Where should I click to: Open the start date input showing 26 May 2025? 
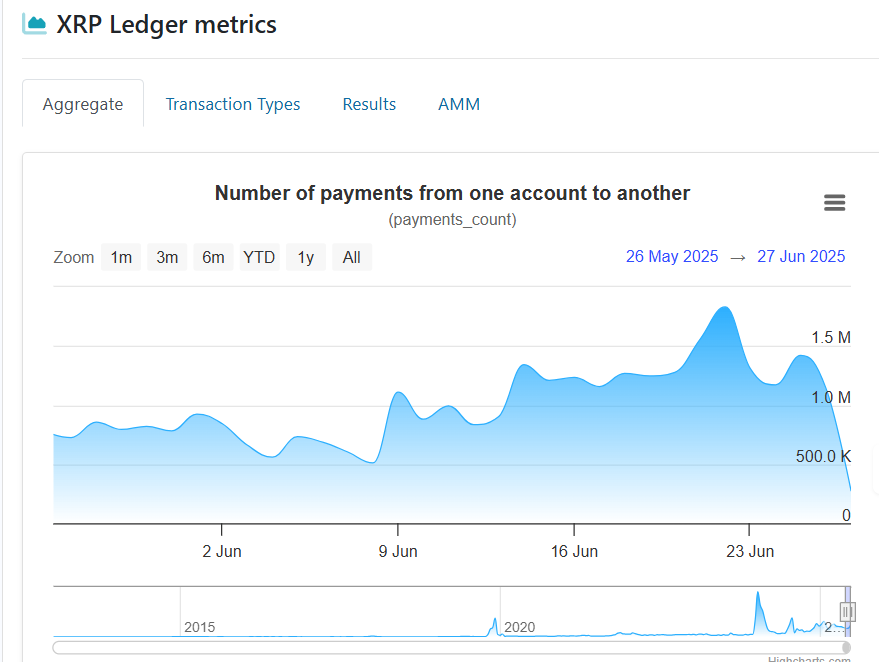tap(672, 257)
